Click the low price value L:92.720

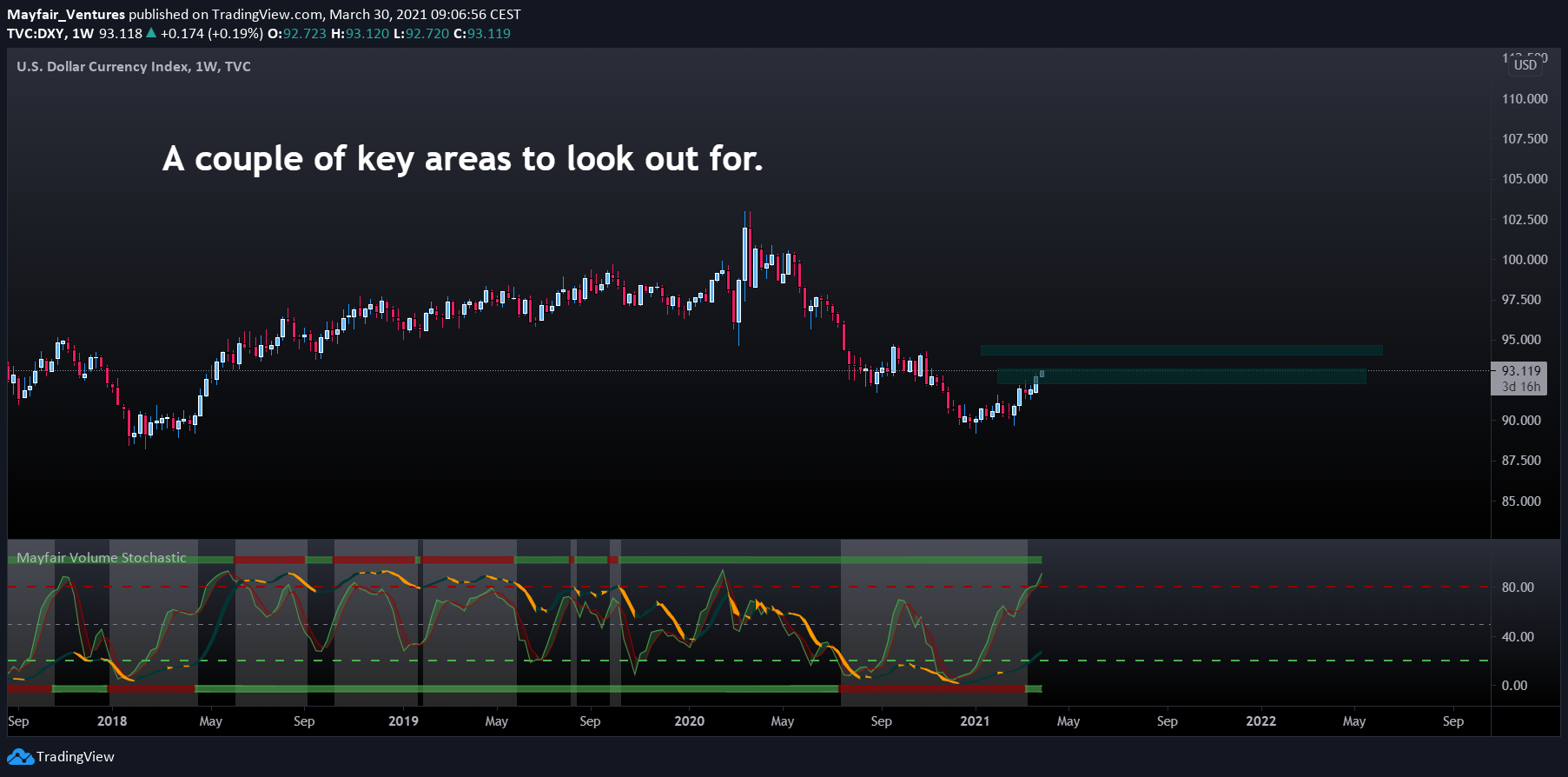421,34
